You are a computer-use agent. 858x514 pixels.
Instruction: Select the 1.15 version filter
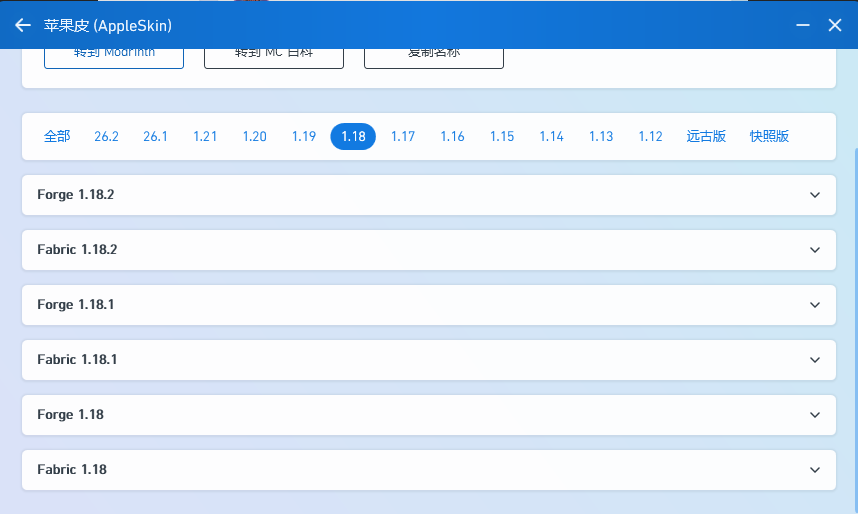pyautogui.click(x=502, y=136)
